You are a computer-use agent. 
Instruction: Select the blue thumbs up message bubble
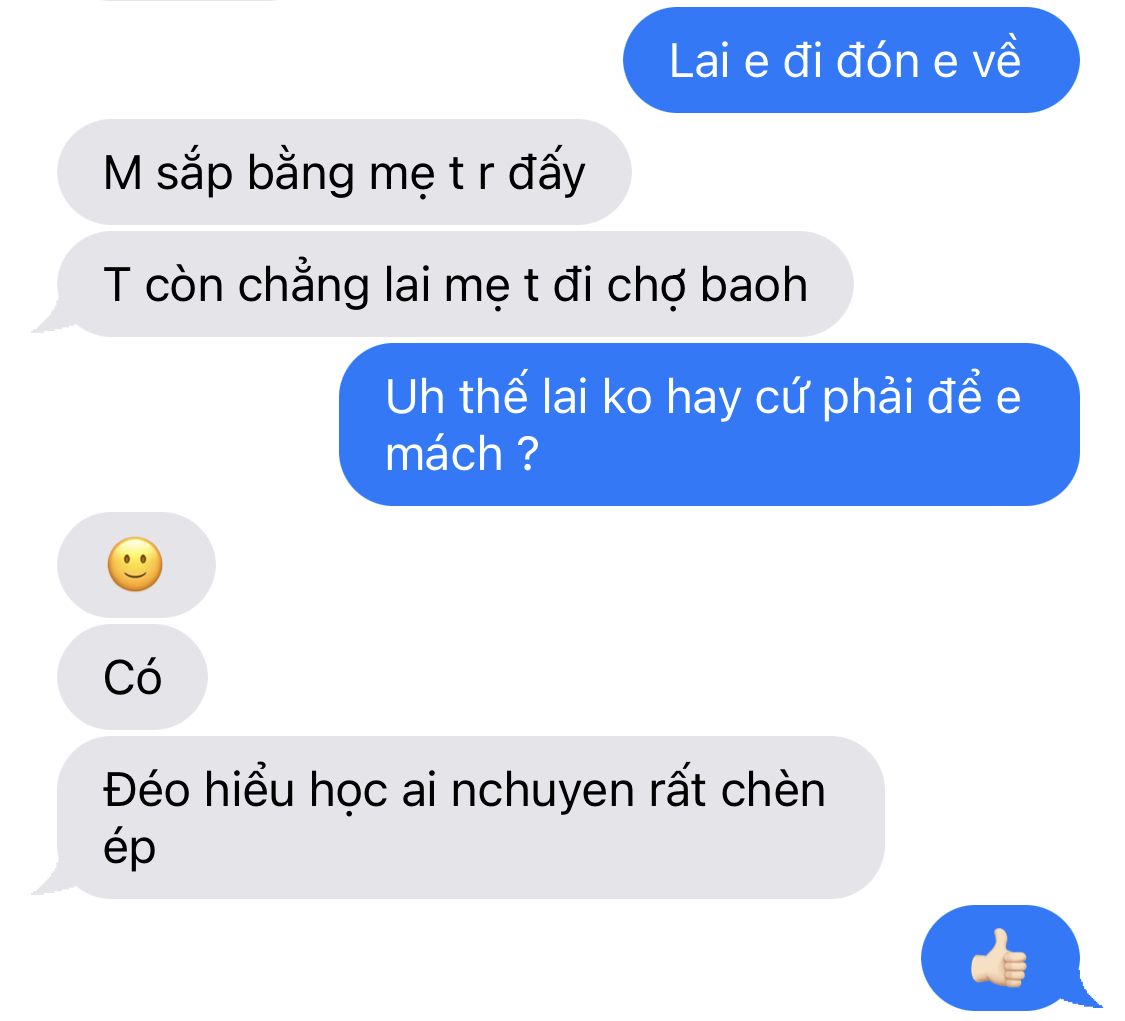click(1001, 958)
